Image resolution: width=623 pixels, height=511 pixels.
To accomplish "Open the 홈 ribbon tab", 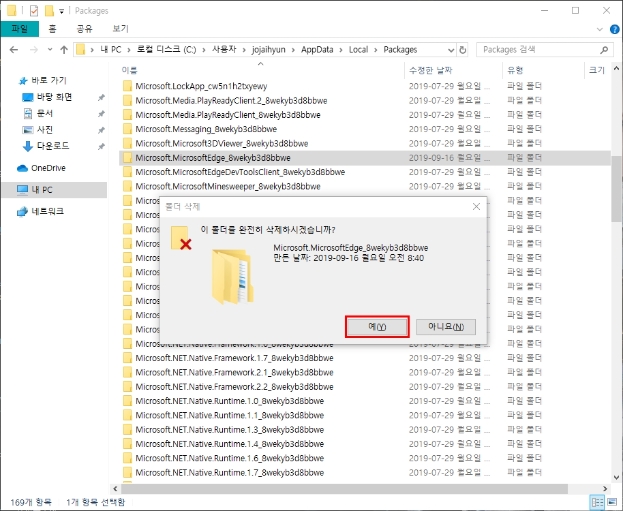I will (x=52, y=29).
